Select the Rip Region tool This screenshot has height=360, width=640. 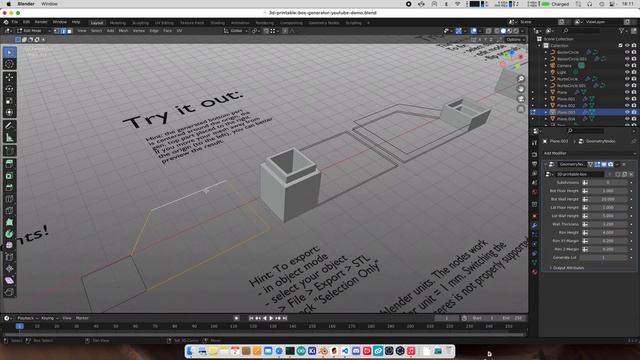coord(9,292)
